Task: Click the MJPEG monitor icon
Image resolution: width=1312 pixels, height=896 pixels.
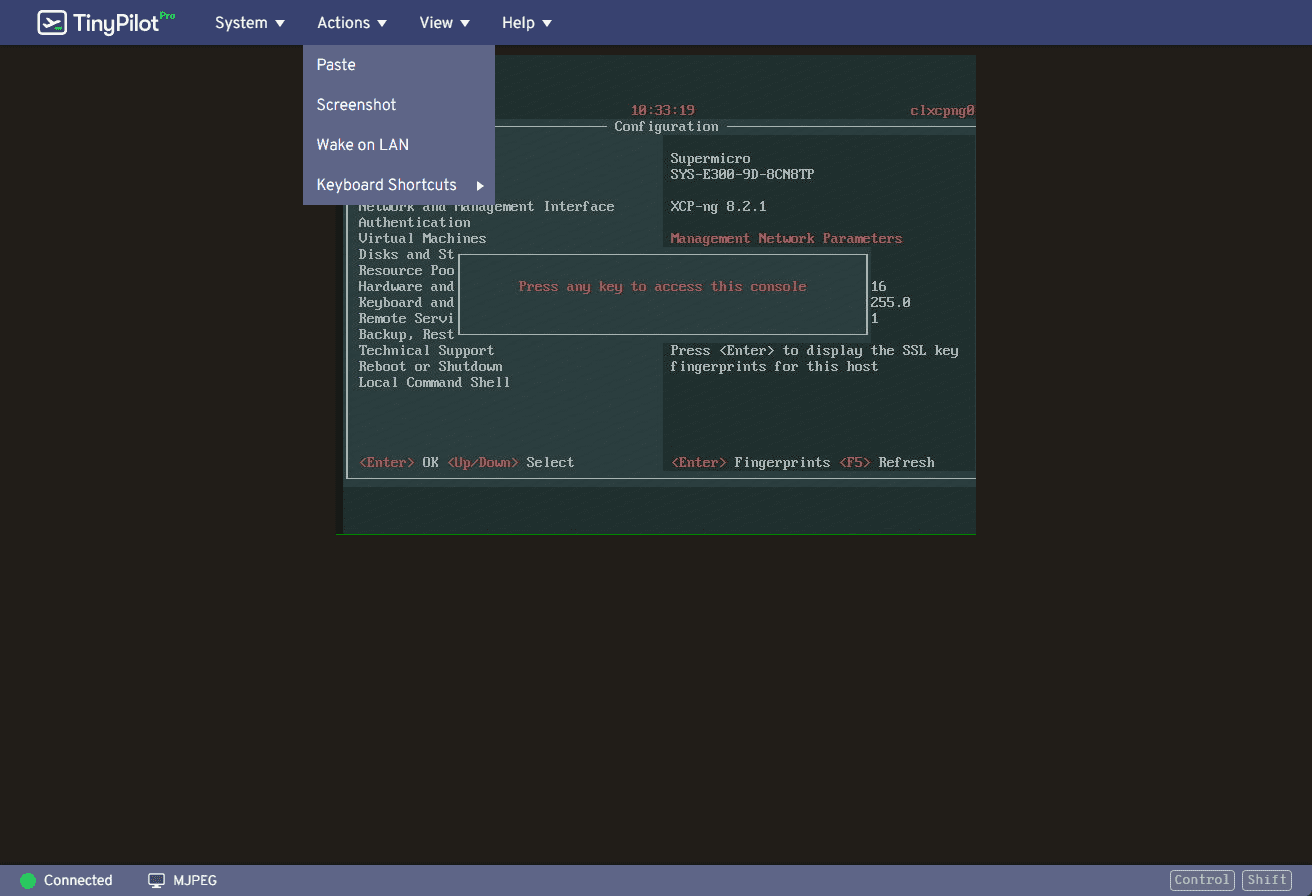Action: click(x=156, y=880)
